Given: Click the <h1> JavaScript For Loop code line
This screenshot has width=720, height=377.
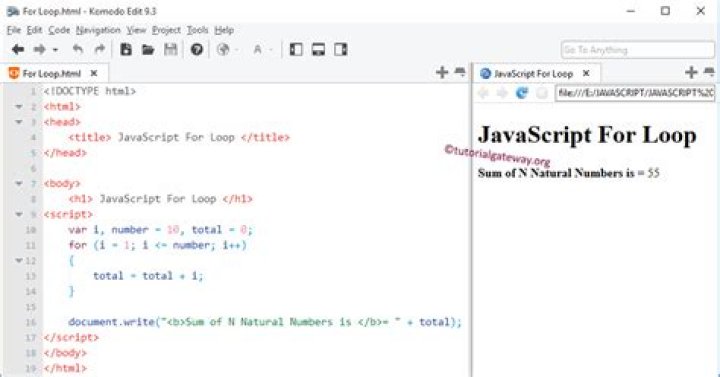Looking at the screenshot, I should (161, 199).
